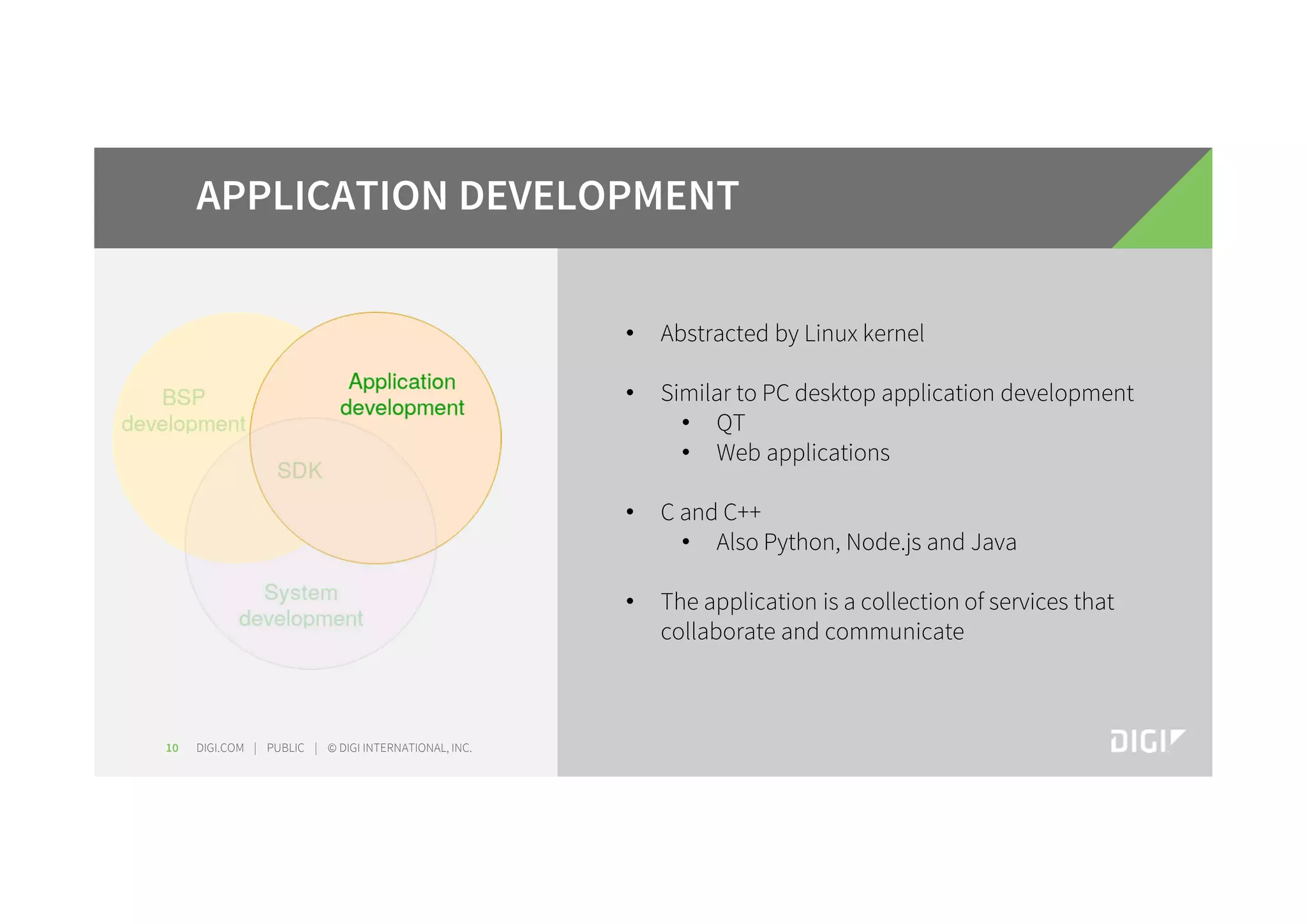Viewport: 1307px width, 924px height.
Task: Click the 'Similar to PC desktop' bullet
Action: (x=897, y=393)
